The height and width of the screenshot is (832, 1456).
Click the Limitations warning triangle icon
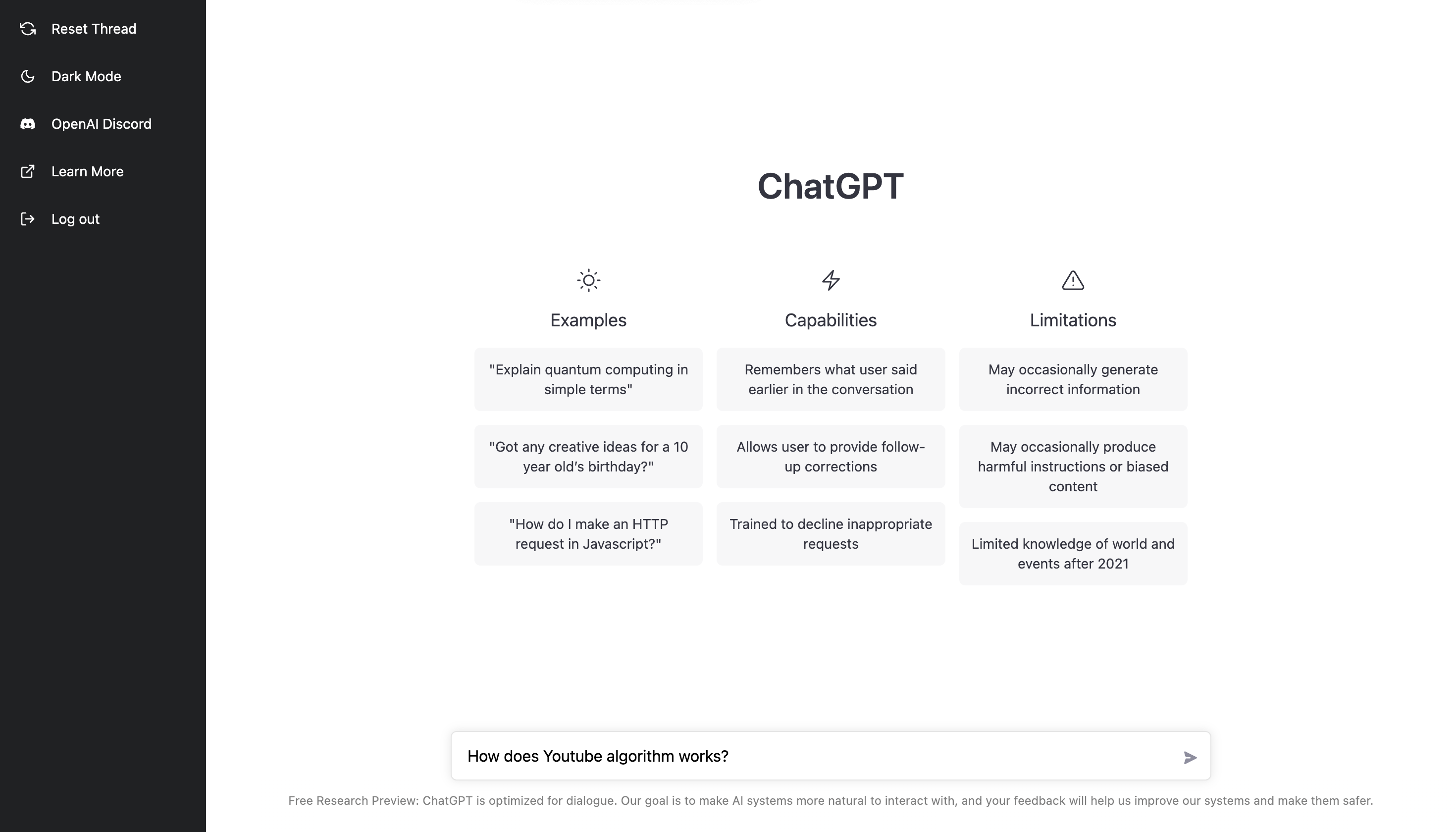pos(1072,280)
